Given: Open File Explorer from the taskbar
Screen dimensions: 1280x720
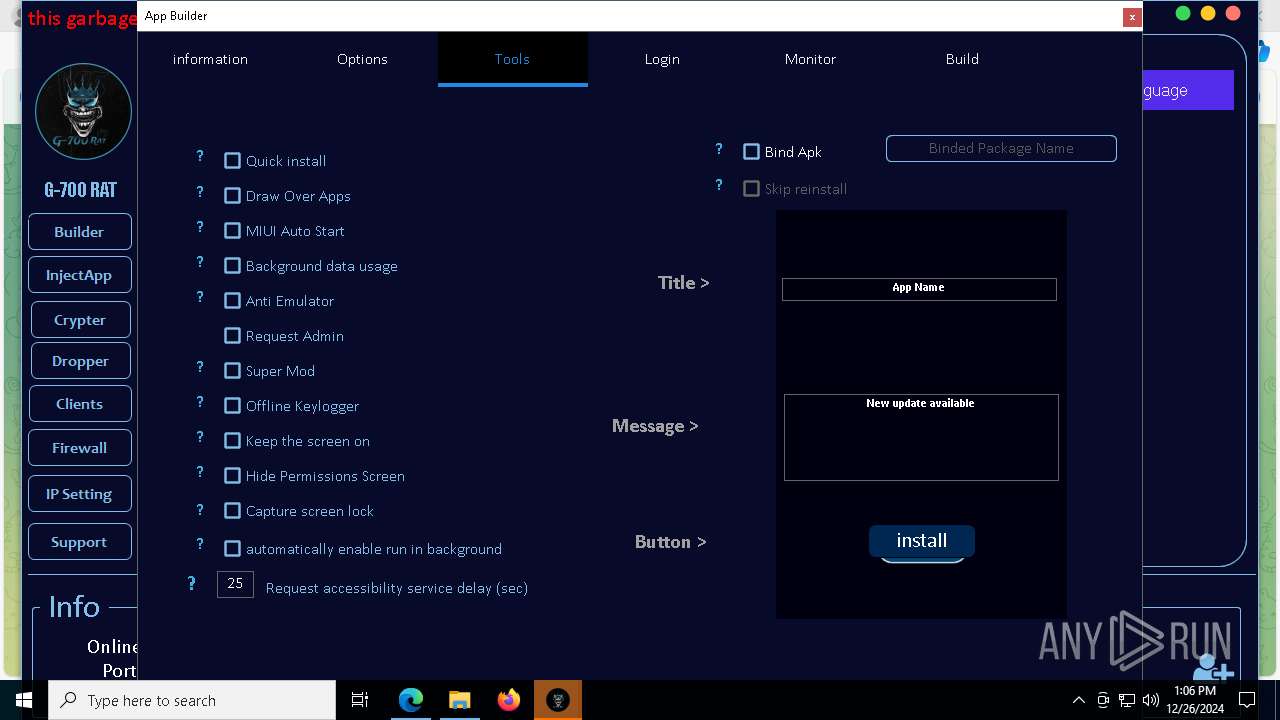Looking at the screenshot, I should 459,700.
